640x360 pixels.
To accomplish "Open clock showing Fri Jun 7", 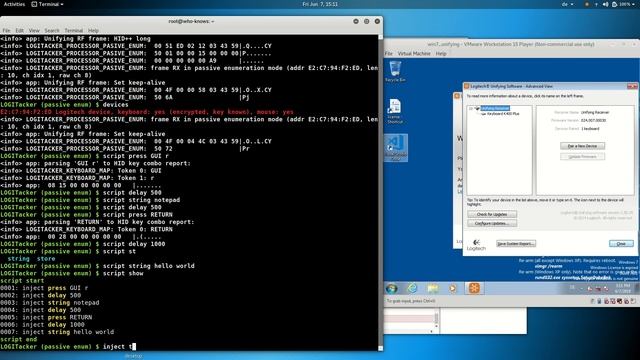I will point(320,4).
